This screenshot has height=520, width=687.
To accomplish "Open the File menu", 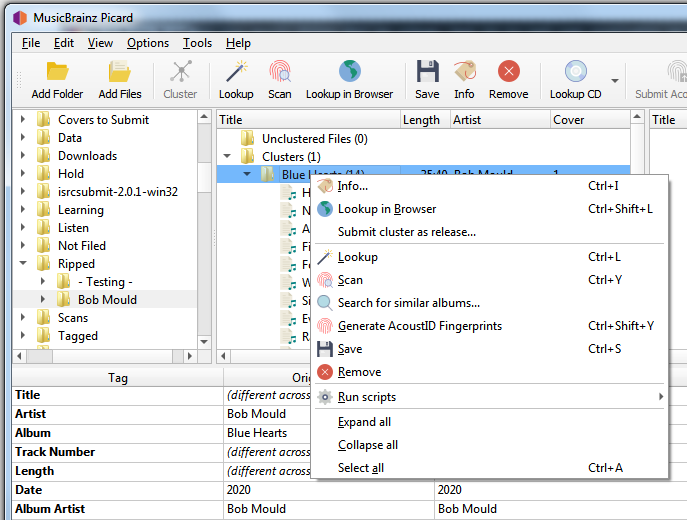I will [x=31, y=43].
